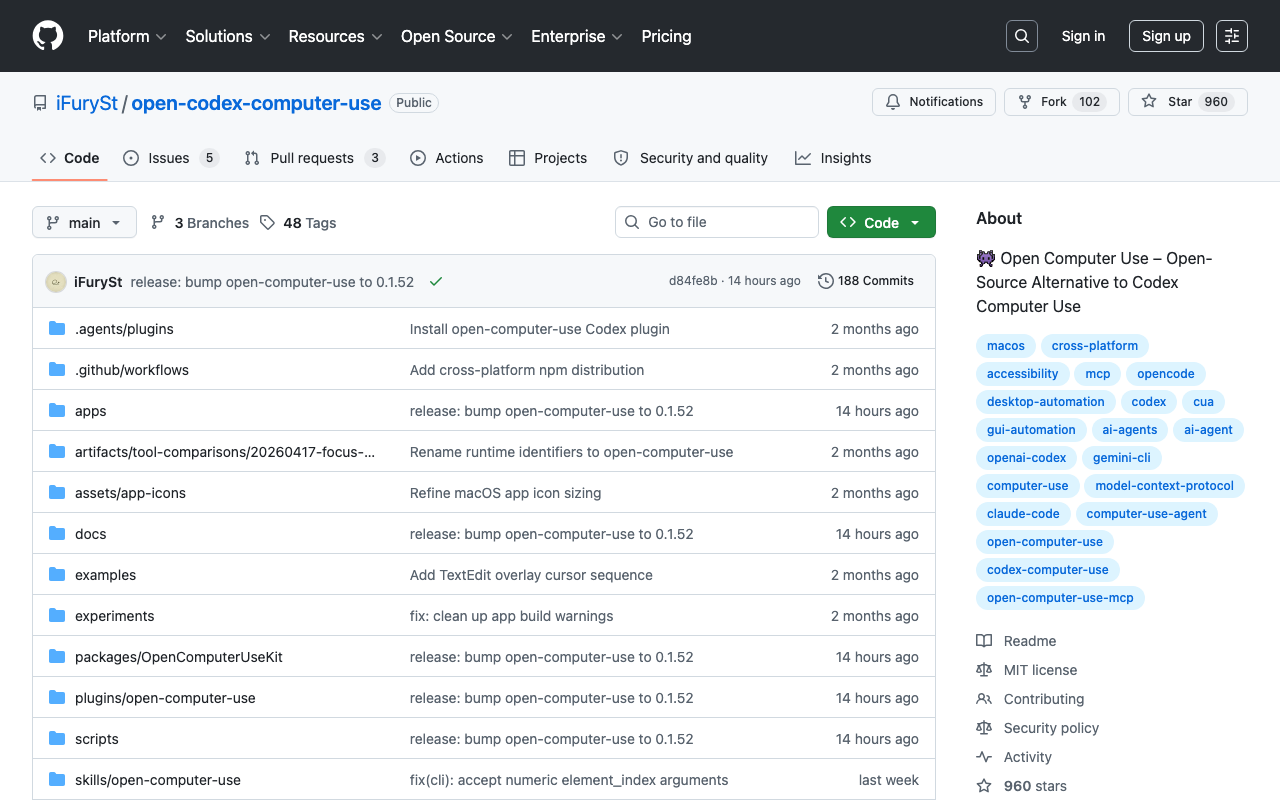Open the skills/open-computer-use folder
Viewport: 1280px width, 800px height.
(158, 780)
